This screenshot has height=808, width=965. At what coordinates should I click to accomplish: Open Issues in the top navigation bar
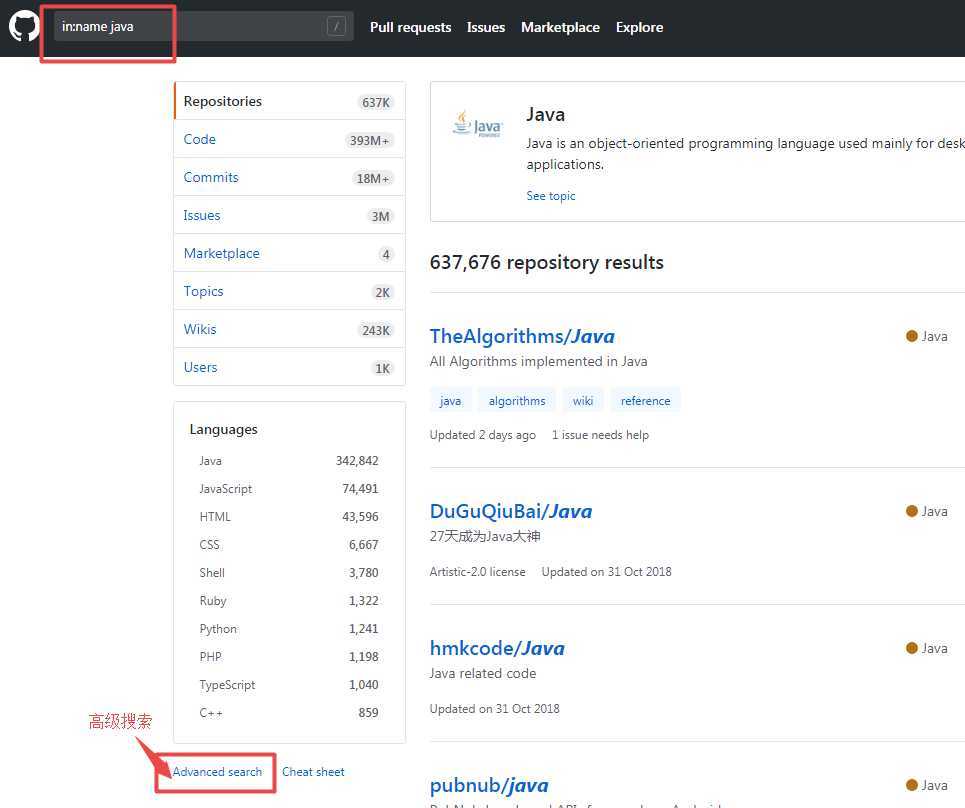click(x=486, y=27)
